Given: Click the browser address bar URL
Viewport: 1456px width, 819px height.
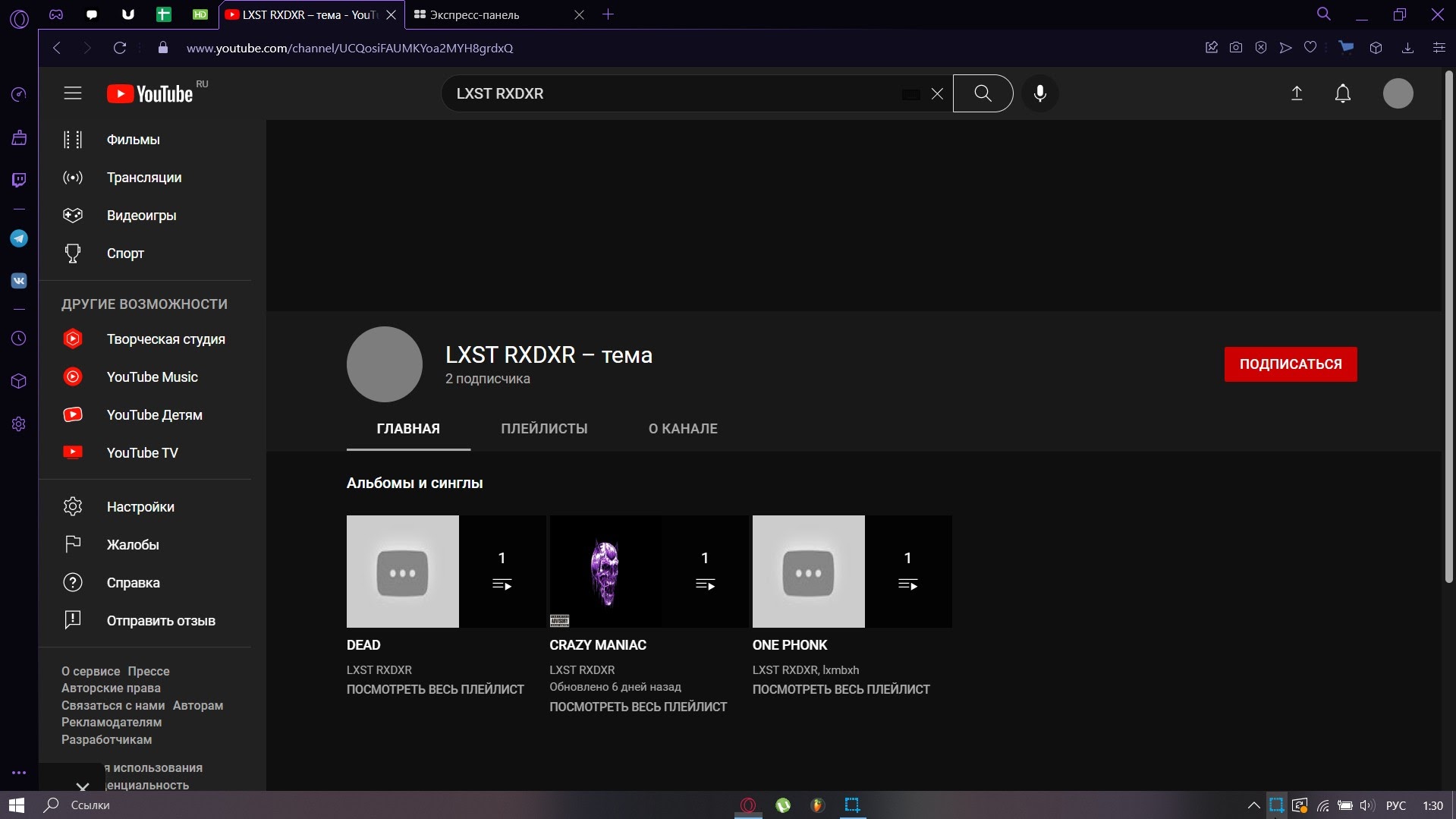Looking at the screenshot, I should [x=350, y=48].
